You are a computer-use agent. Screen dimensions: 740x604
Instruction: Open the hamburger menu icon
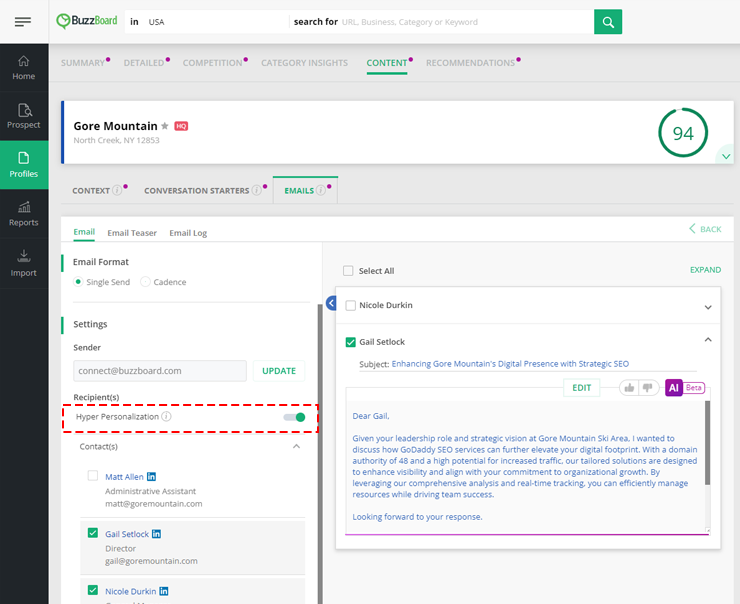coord(23,22)
